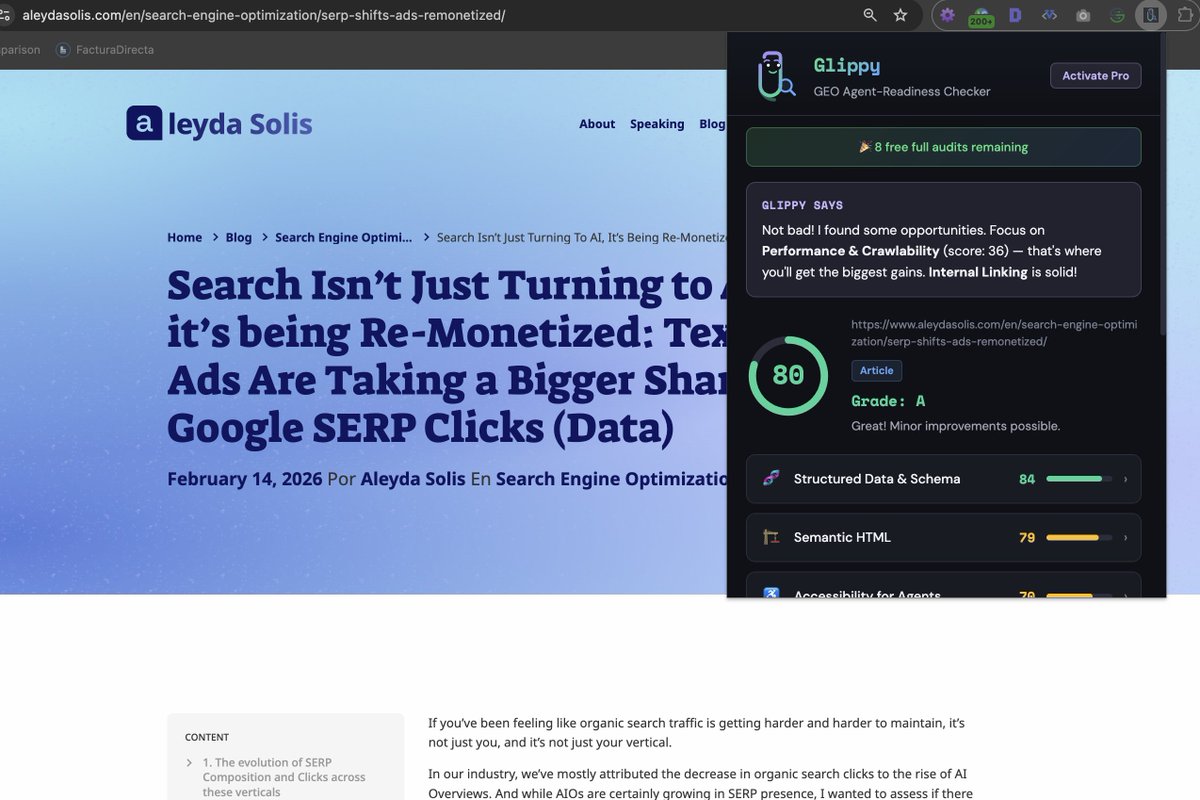Open the About menu item

tap(597, 124)
